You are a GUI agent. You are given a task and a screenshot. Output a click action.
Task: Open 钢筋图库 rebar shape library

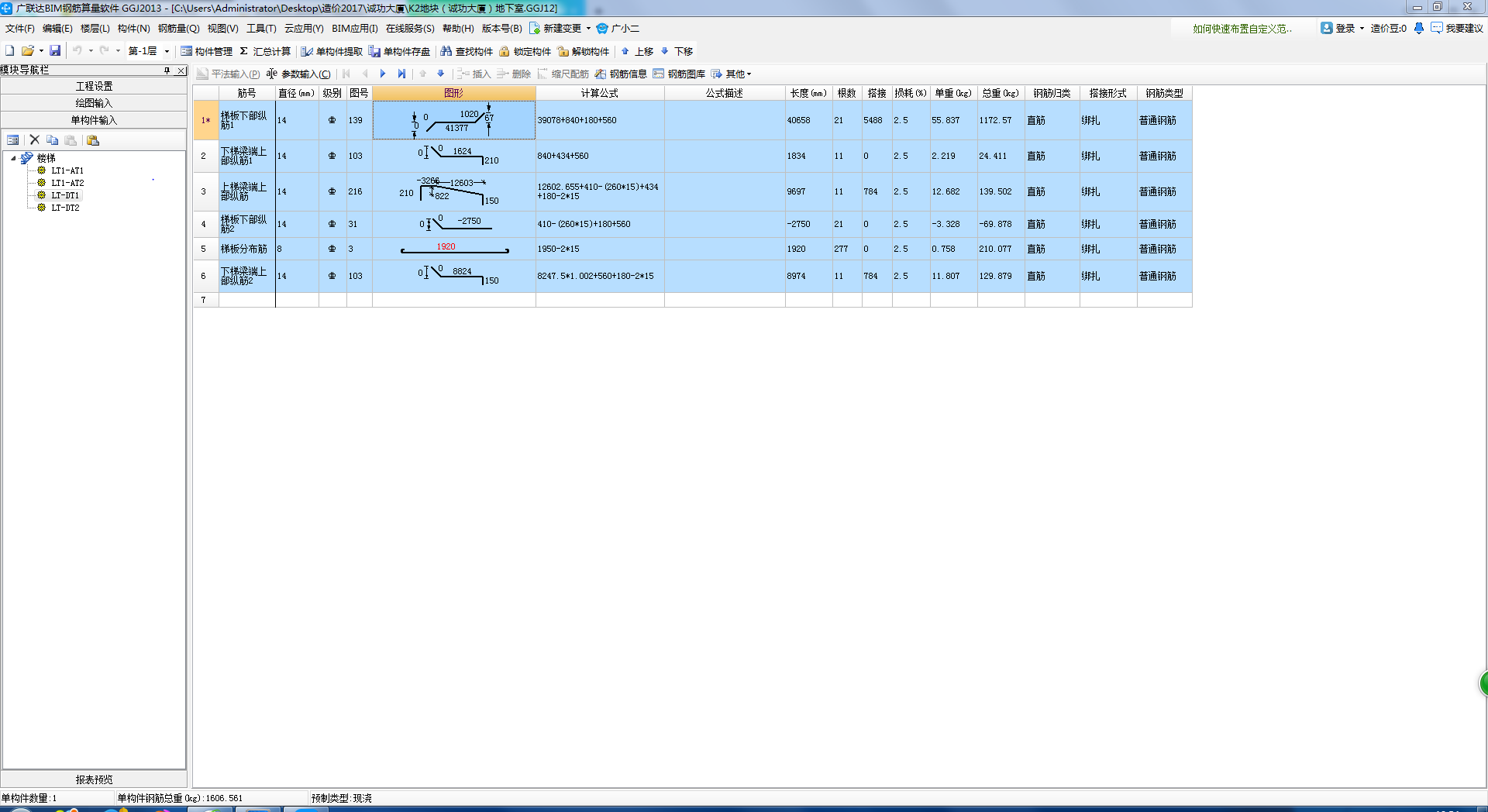tap(679, 74)
